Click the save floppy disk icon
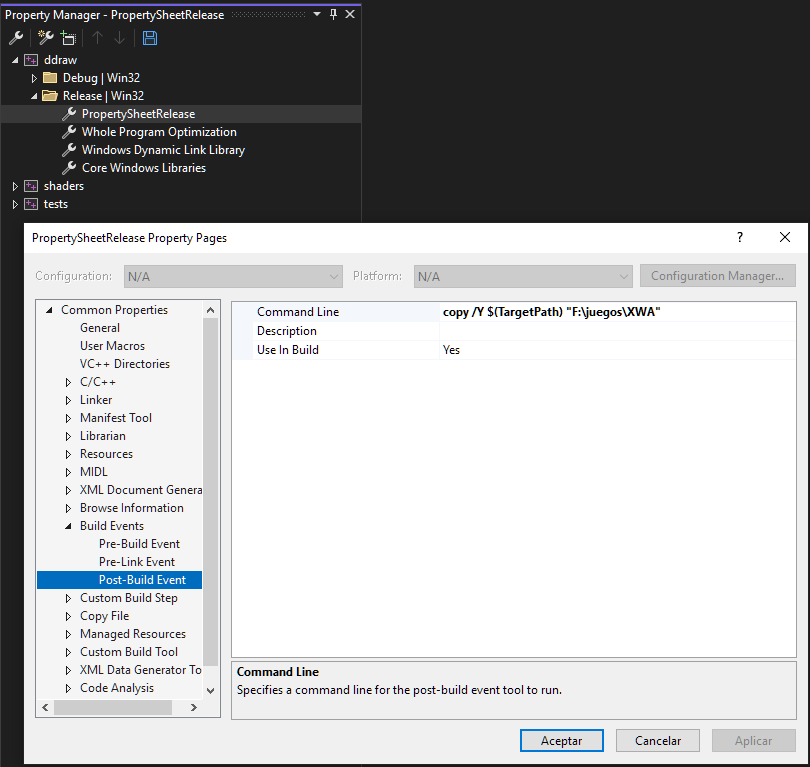 (x=150, y=38)
